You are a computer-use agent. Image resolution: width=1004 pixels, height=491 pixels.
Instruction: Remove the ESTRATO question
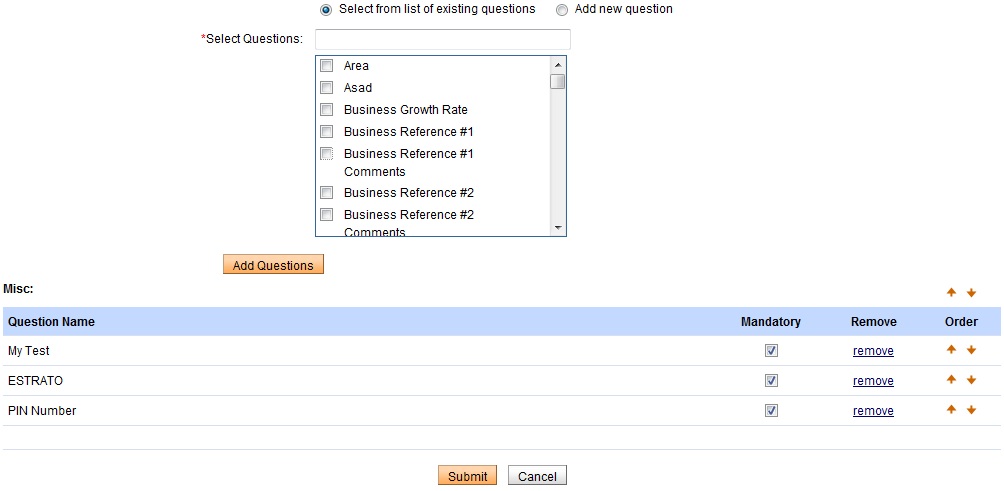873,381
